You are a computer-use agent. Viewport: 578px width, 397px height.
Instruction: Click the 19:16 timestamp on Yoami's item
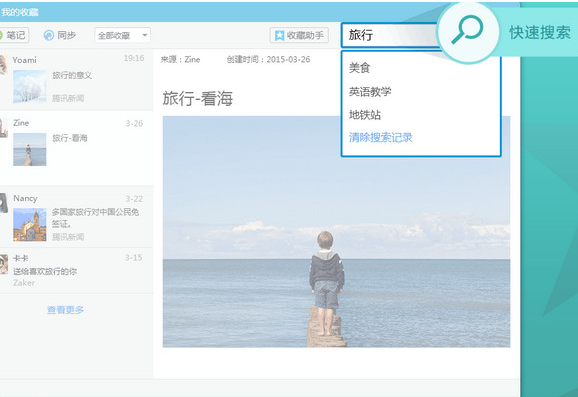(134, 58)
